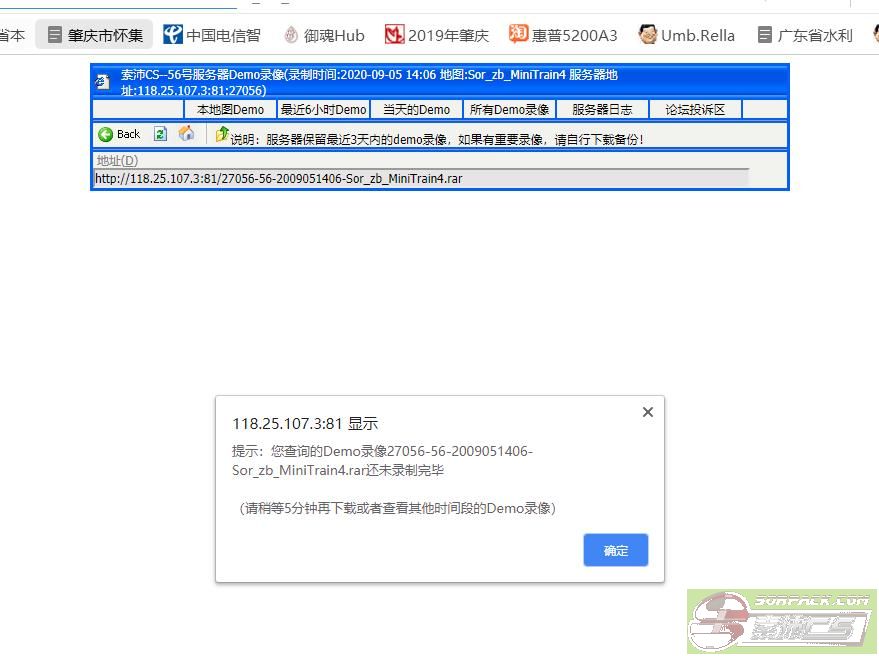
Task: Open the 所有Demo录像 tab
Action: click(509, 110)
